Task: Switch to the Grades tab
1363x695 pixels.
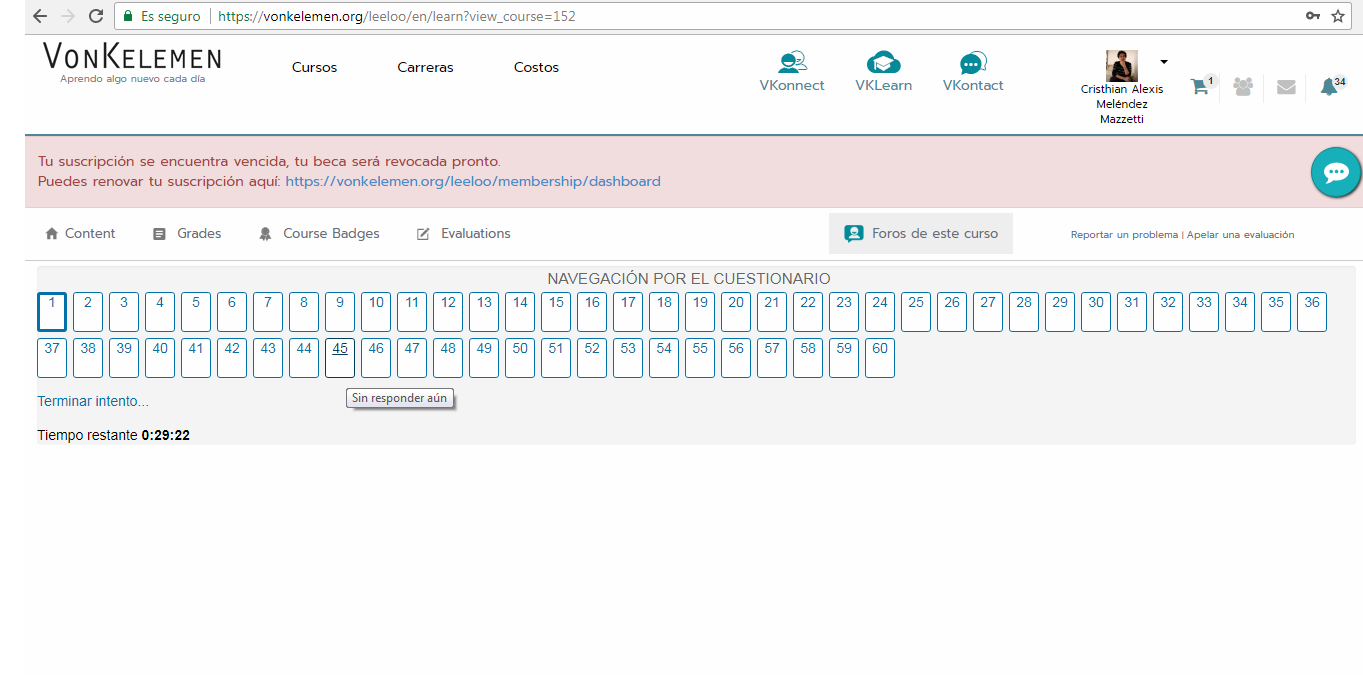Action: click(188, 234)
